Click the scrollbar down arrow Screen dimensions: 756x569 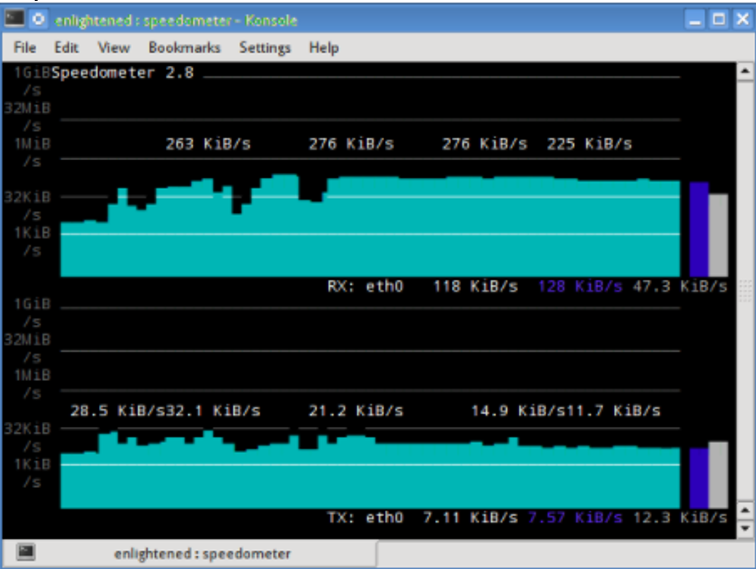point(744,527)
